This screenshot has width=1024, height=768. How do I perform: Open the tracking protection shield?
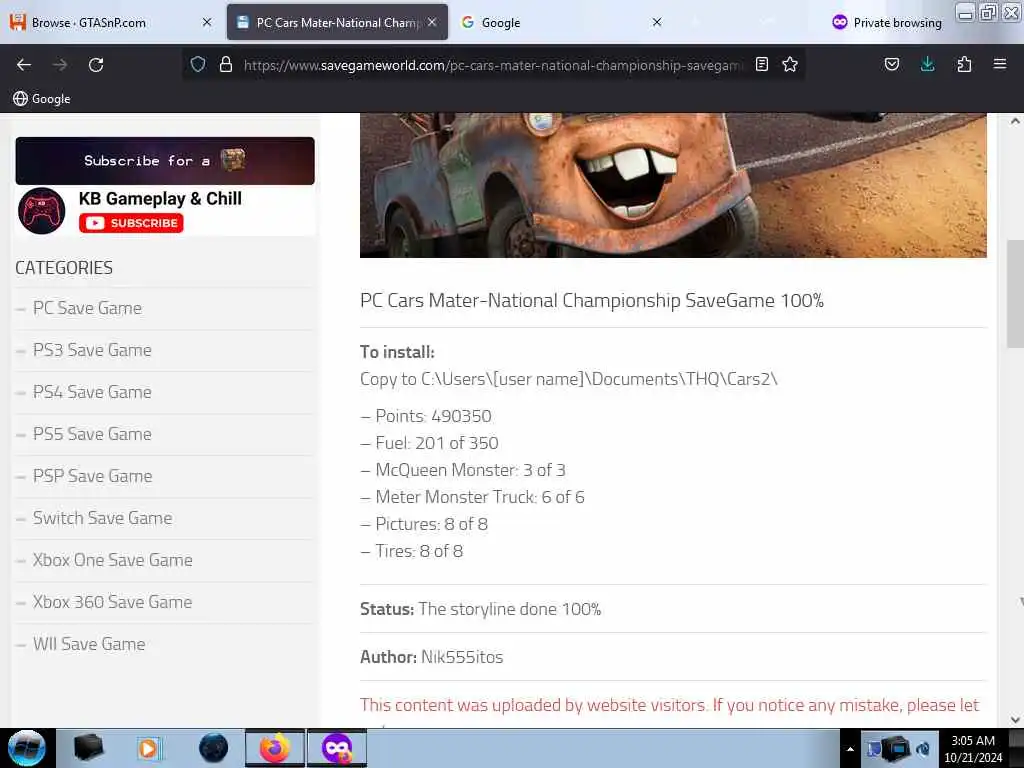pyautogui.click(x=198, y=65)
